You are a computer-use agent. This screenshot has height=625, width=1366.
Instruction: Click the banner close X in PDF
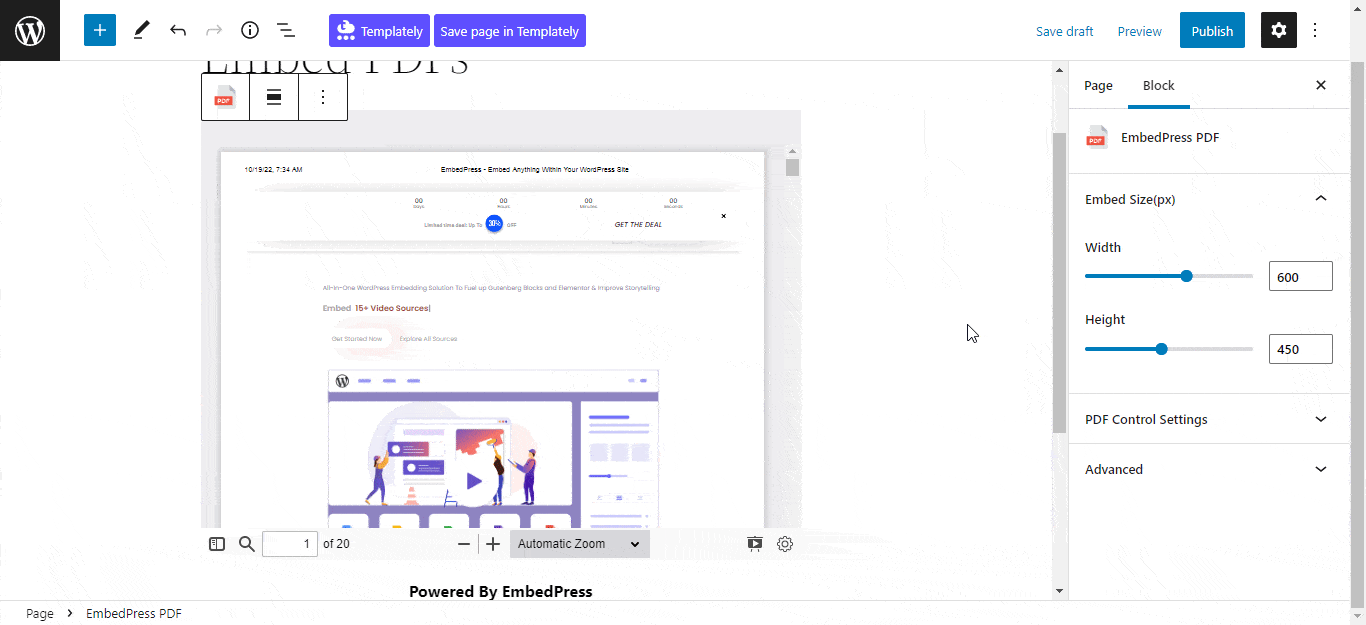tap(724, 216)
